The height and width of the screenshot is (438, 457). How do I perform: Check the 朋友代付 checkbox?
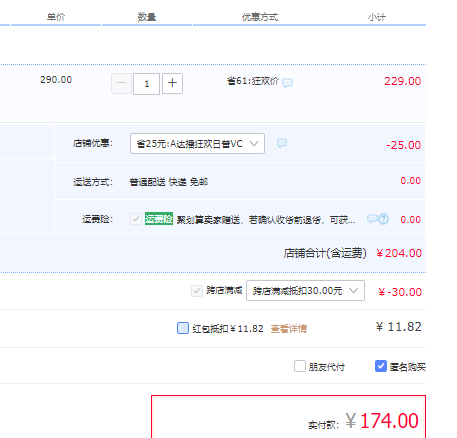tap(300, 366)
